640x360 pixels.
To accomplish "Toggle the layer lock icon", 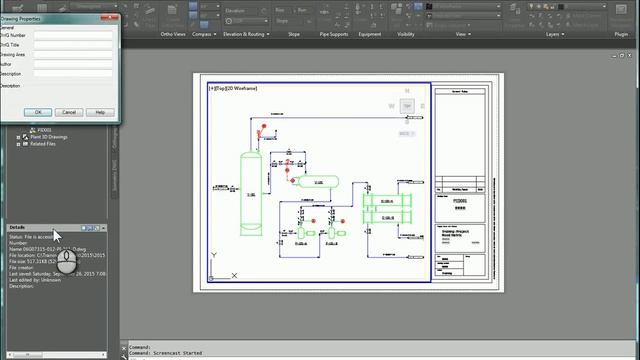I will (546, 7).
